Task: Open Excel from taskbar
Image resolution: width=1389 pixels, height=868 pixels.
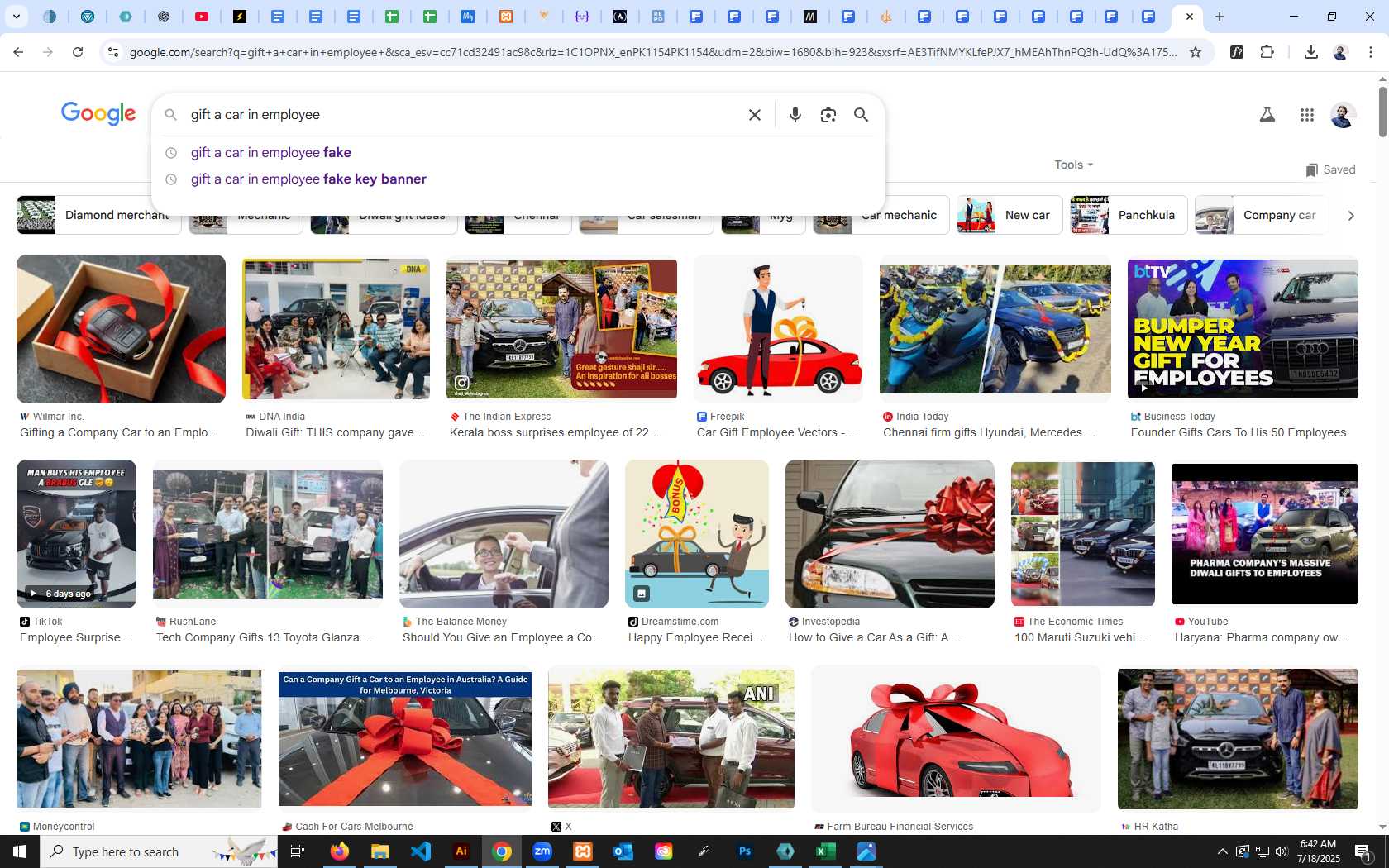Action: tap(826, 851)
